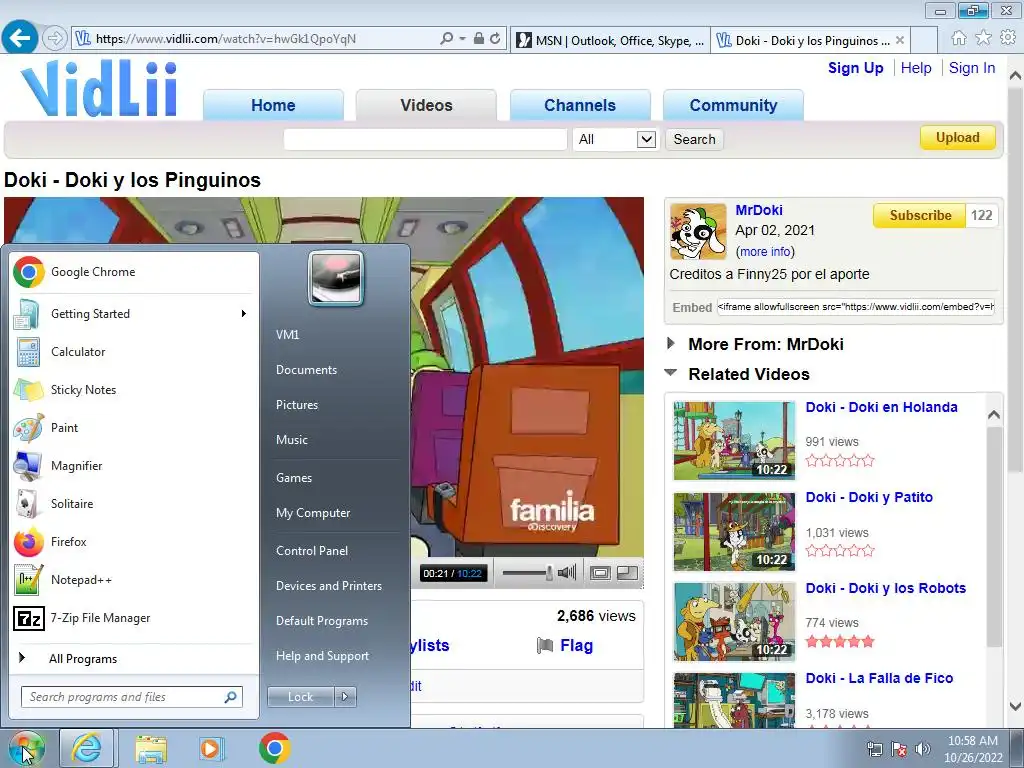Open the Action Center flag tray icon
Viewport: 1024px width, 768px height.
[x=899, y=749]
